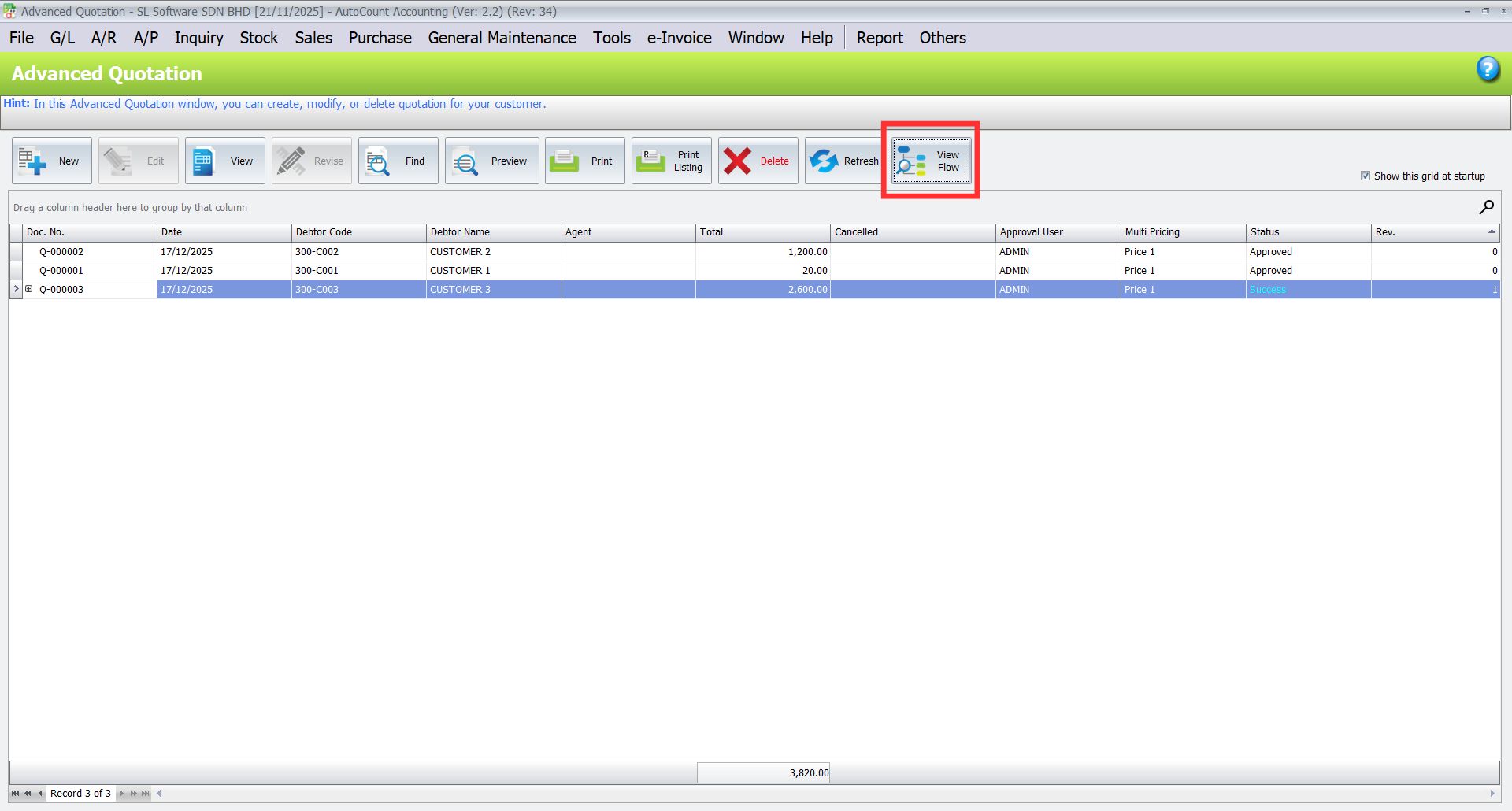Viewport: 1512px width, 811px height.
Task: Uncheck Show this grid at startup
Action: (x=1366, y=176)
